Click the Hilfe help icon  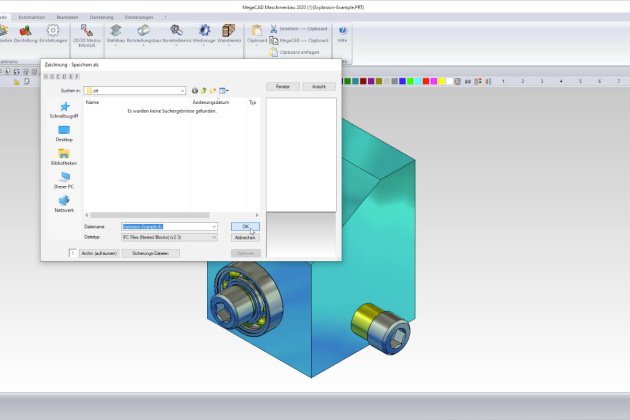pos(342,34)
